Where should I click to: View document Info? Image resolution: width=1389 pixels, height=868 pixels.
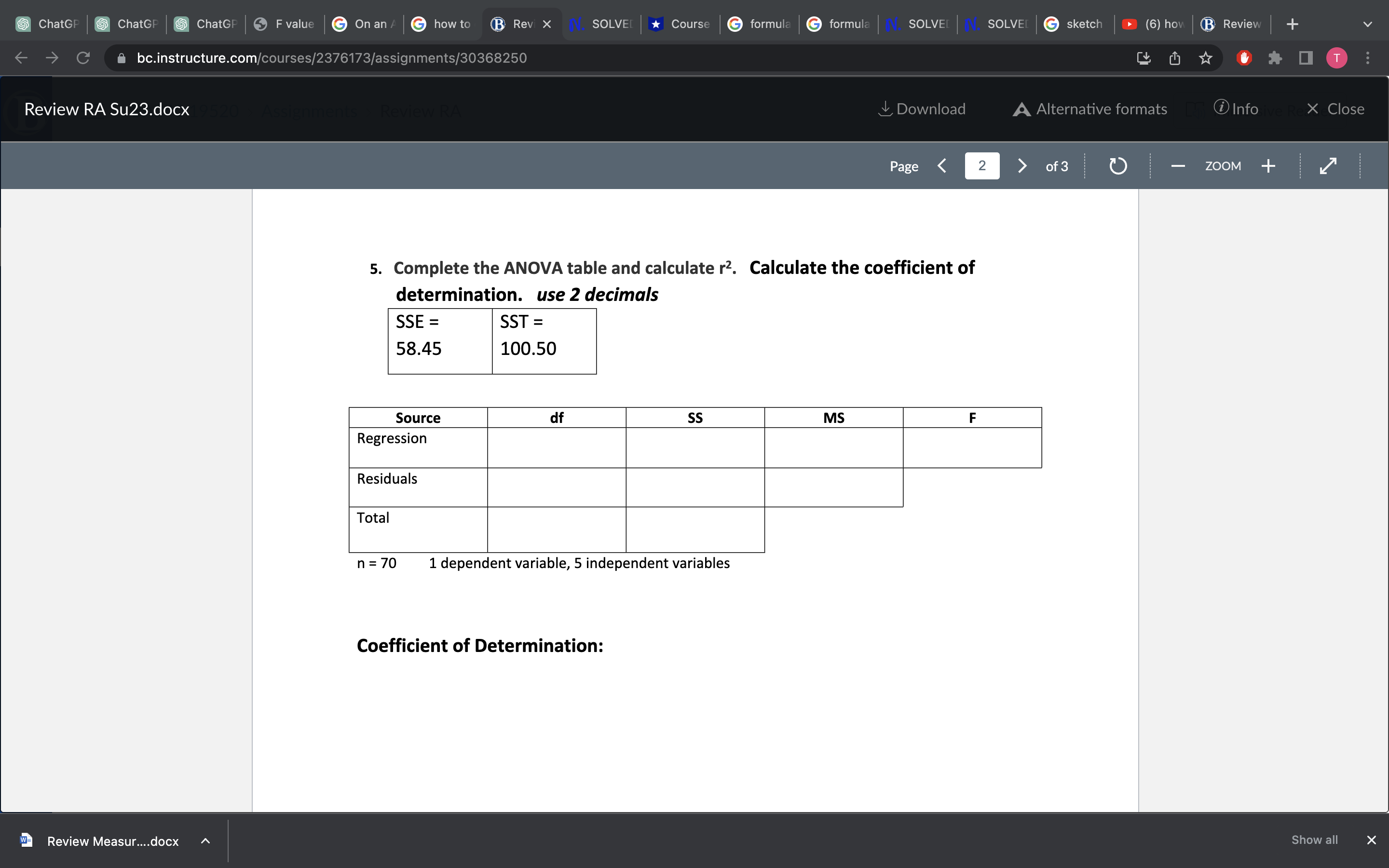tap(1236, 108)
